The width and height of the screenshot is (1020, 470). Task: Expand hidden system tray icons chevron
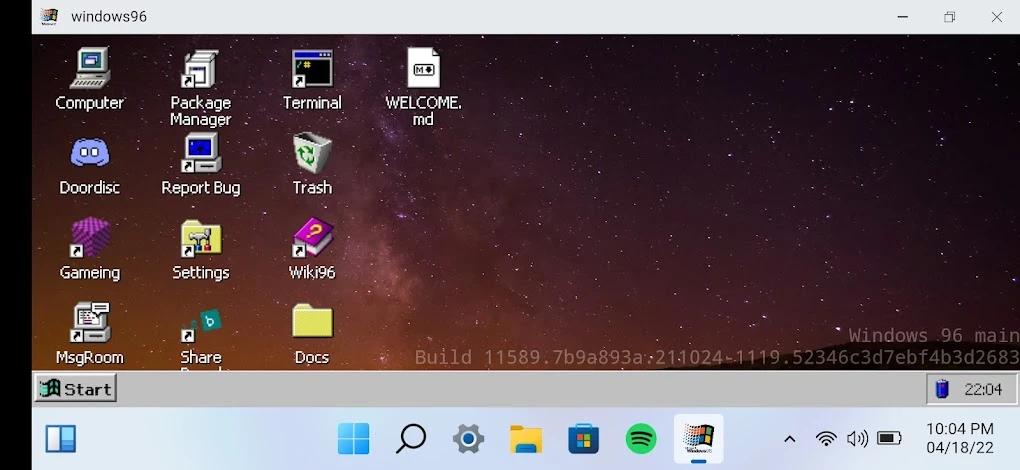coord(789,439)
